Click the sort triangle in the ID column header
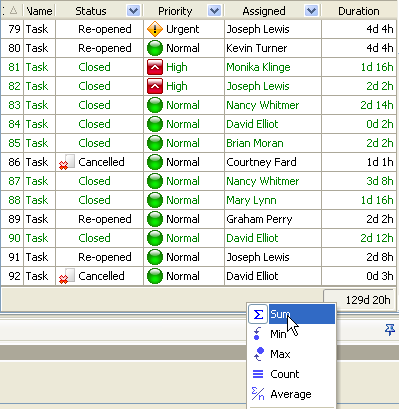Viewport: 399px width, 409px height. [13, 11]
